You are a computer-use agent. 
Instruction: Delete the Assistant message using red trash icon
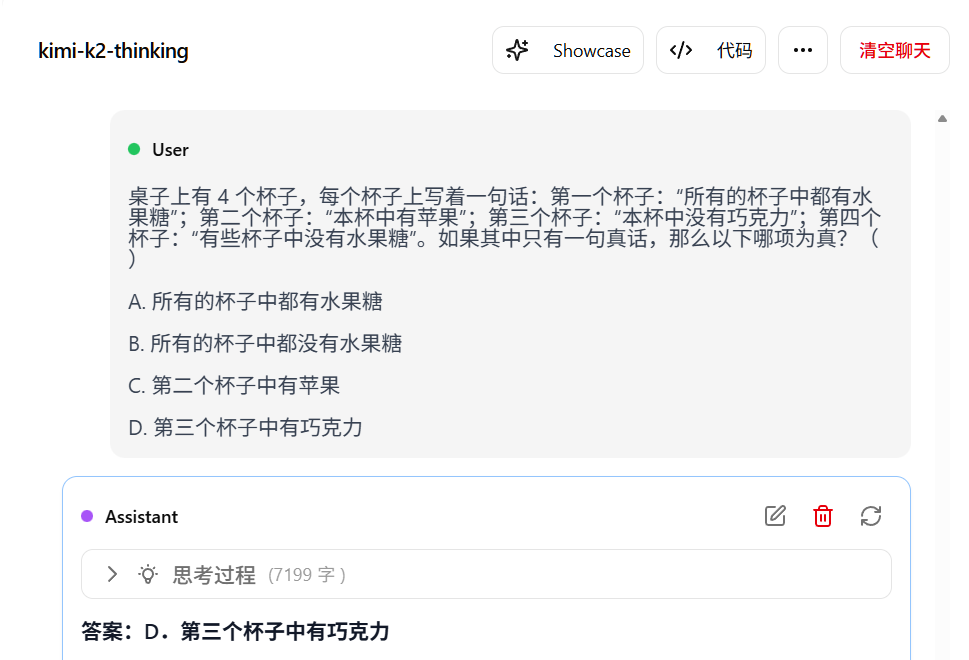pyautogui.click(x=823, y=516)
